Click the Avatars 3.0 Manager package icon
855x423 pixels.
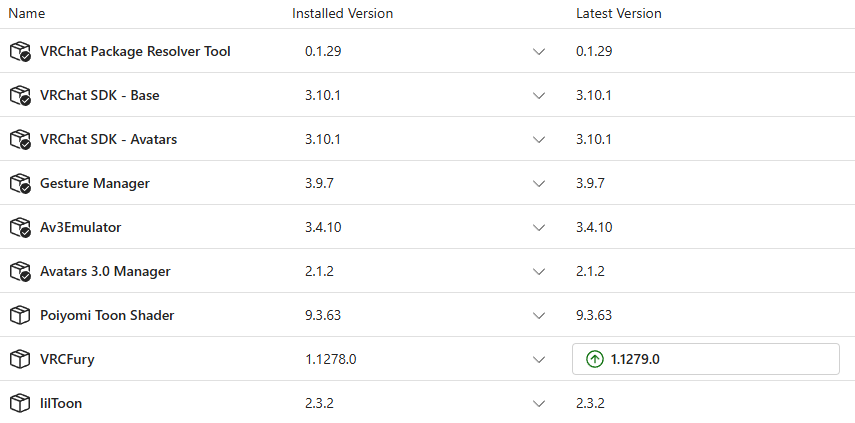pos(20,272)
